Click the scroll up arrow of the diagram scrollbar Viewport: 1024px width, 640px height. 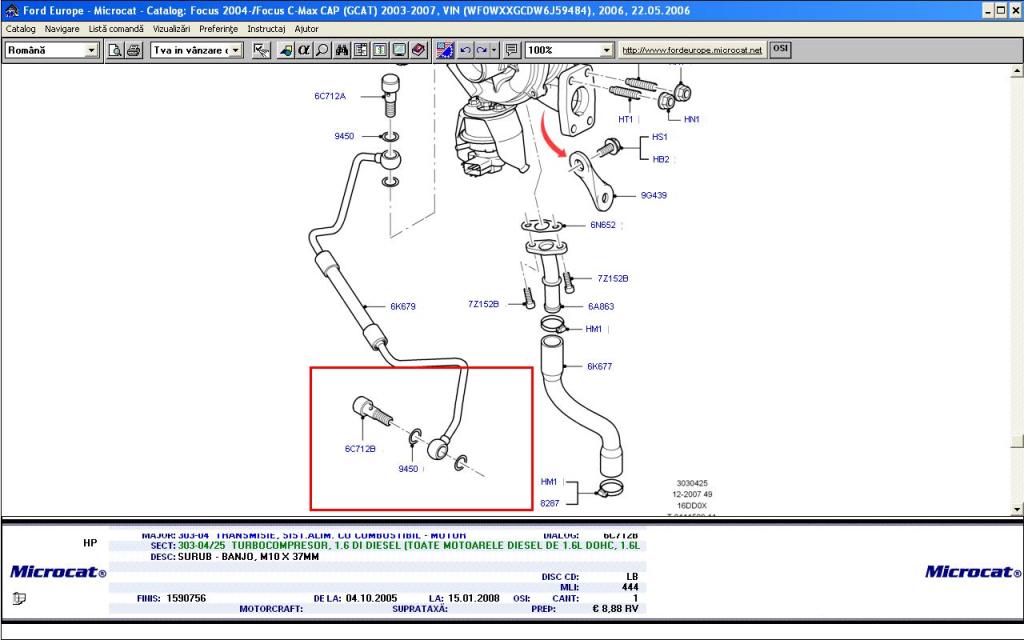click(1017, 70)
